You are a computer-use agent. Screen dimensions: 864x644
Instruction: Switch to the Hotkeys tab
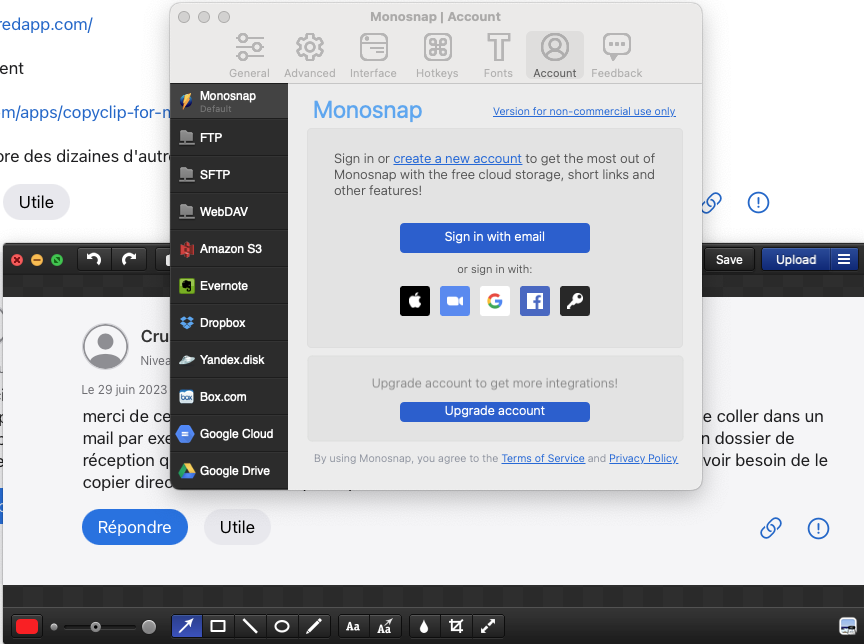coord(437,56)
